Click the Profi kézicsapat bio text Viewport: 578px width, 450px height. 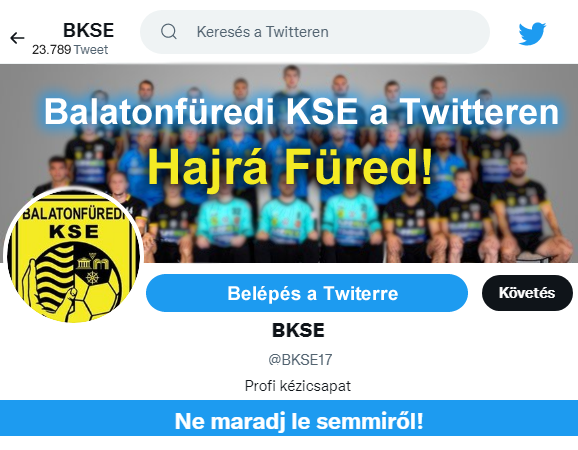pyautogui.click(x=298, y=386)
